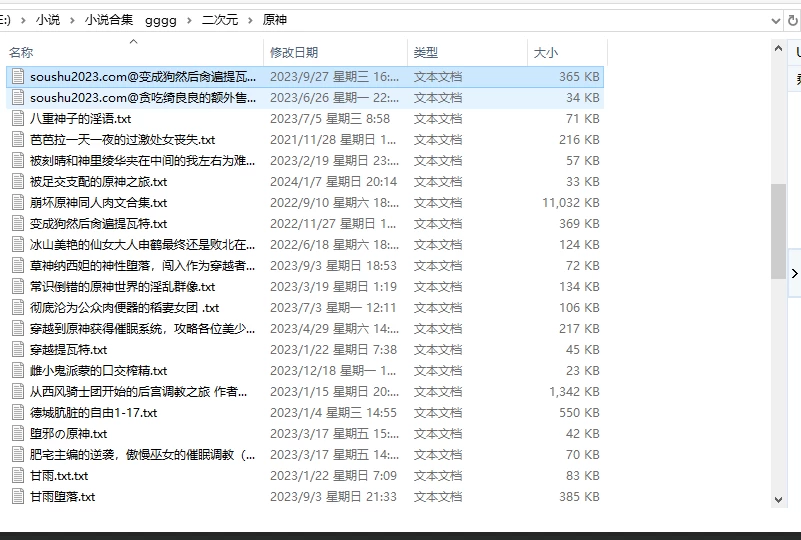Navigate to 二次元 in the address bar

[220, 20]
